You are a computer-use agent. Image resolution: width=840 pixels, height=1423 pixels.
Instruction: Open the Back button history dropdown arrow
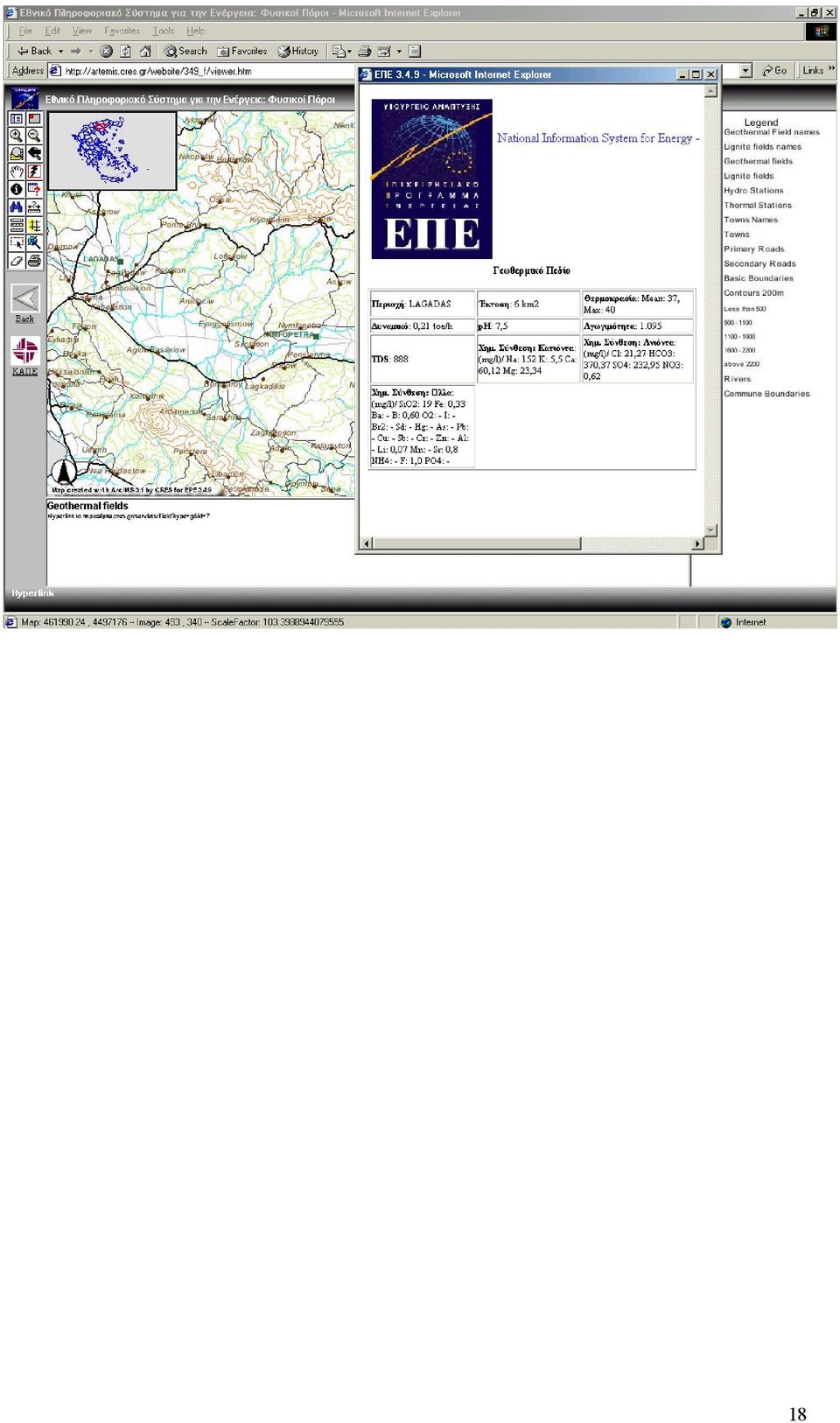point(60,52)
